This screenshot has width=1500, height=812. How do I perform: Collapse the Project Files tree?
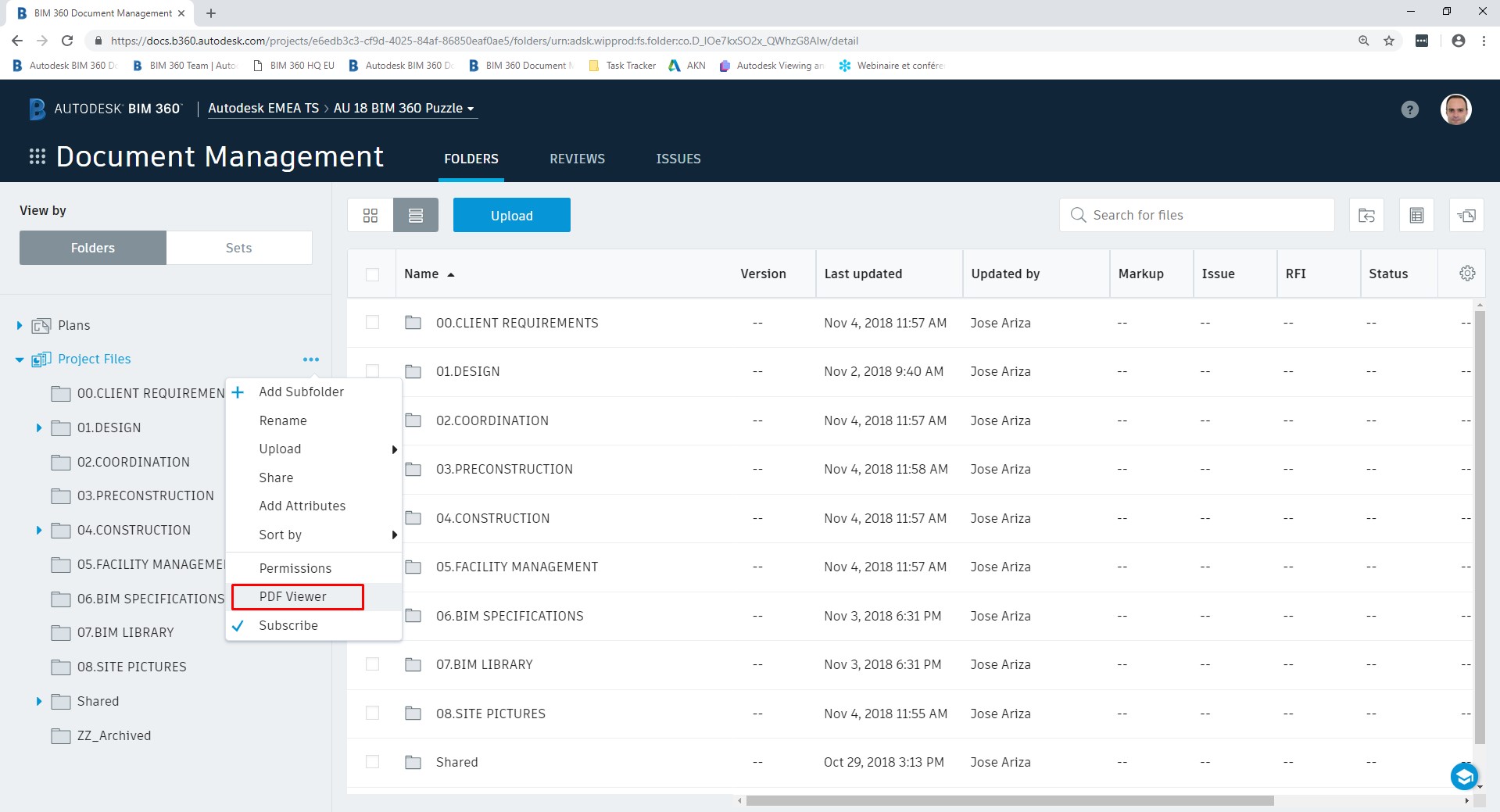point(19,359)
